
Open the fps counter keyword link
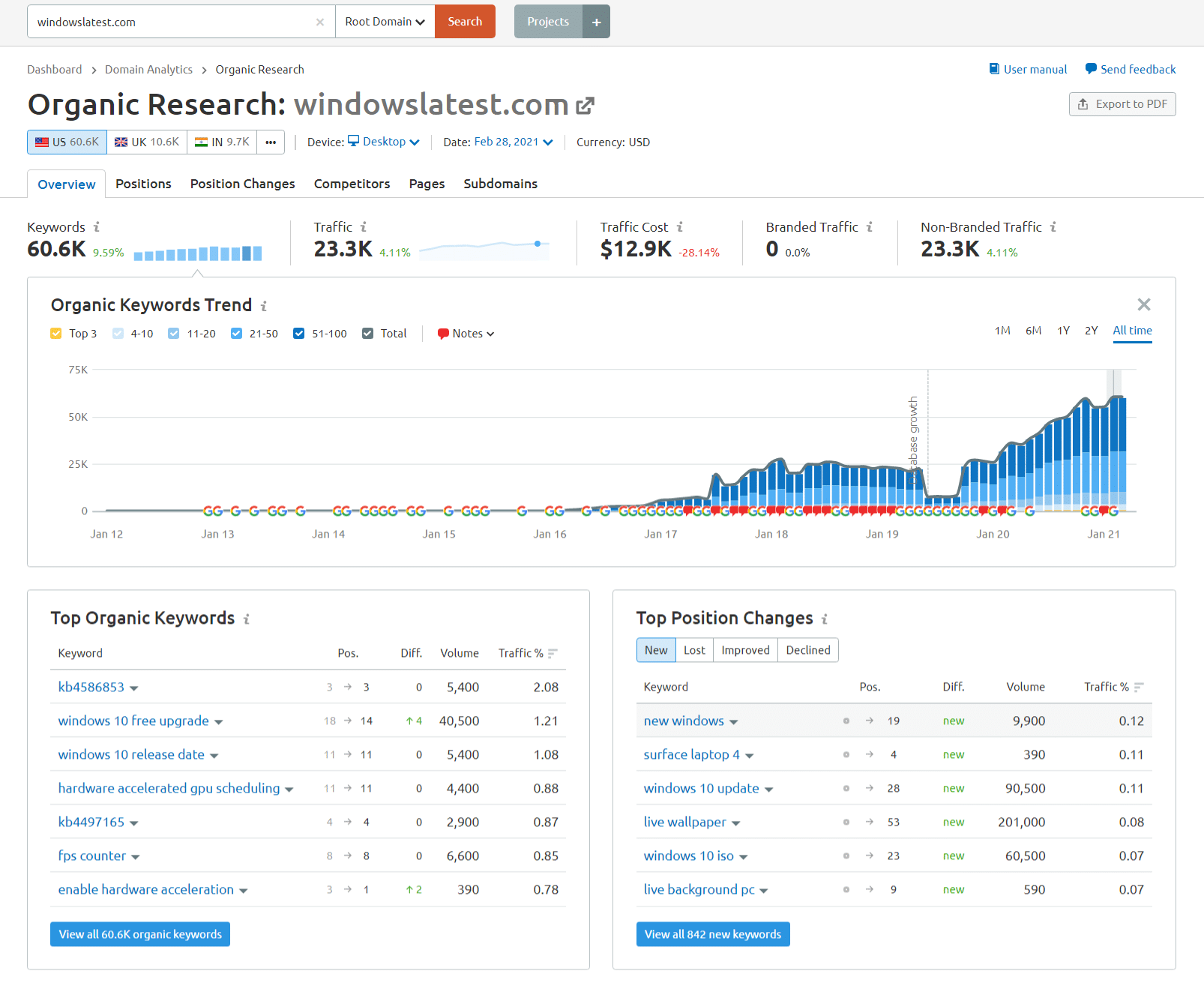pos(92,856)
